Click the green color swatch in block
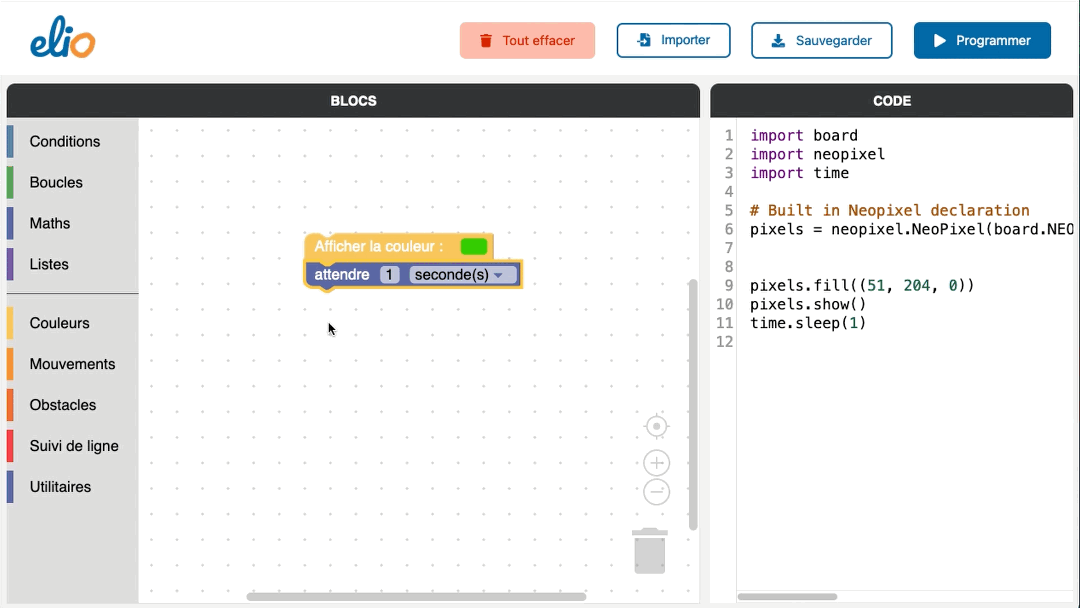 (474, 246)
